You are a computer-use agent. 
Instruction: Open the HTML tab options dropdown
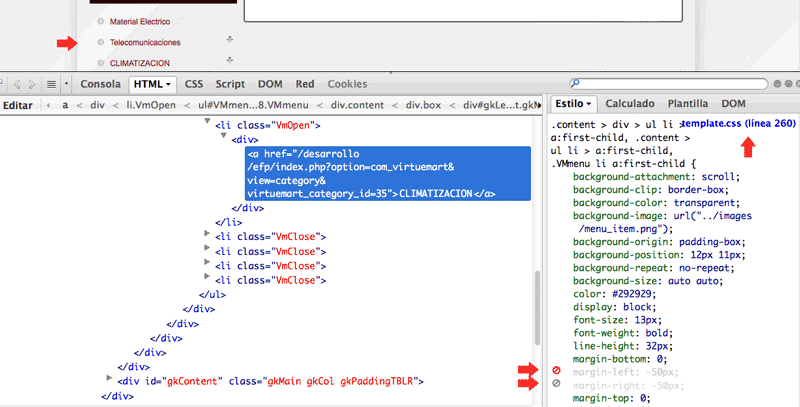[168, 85]
